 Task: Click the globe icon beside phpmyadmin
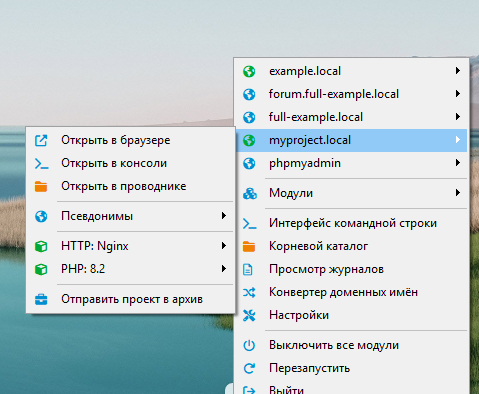pos(249,163)
